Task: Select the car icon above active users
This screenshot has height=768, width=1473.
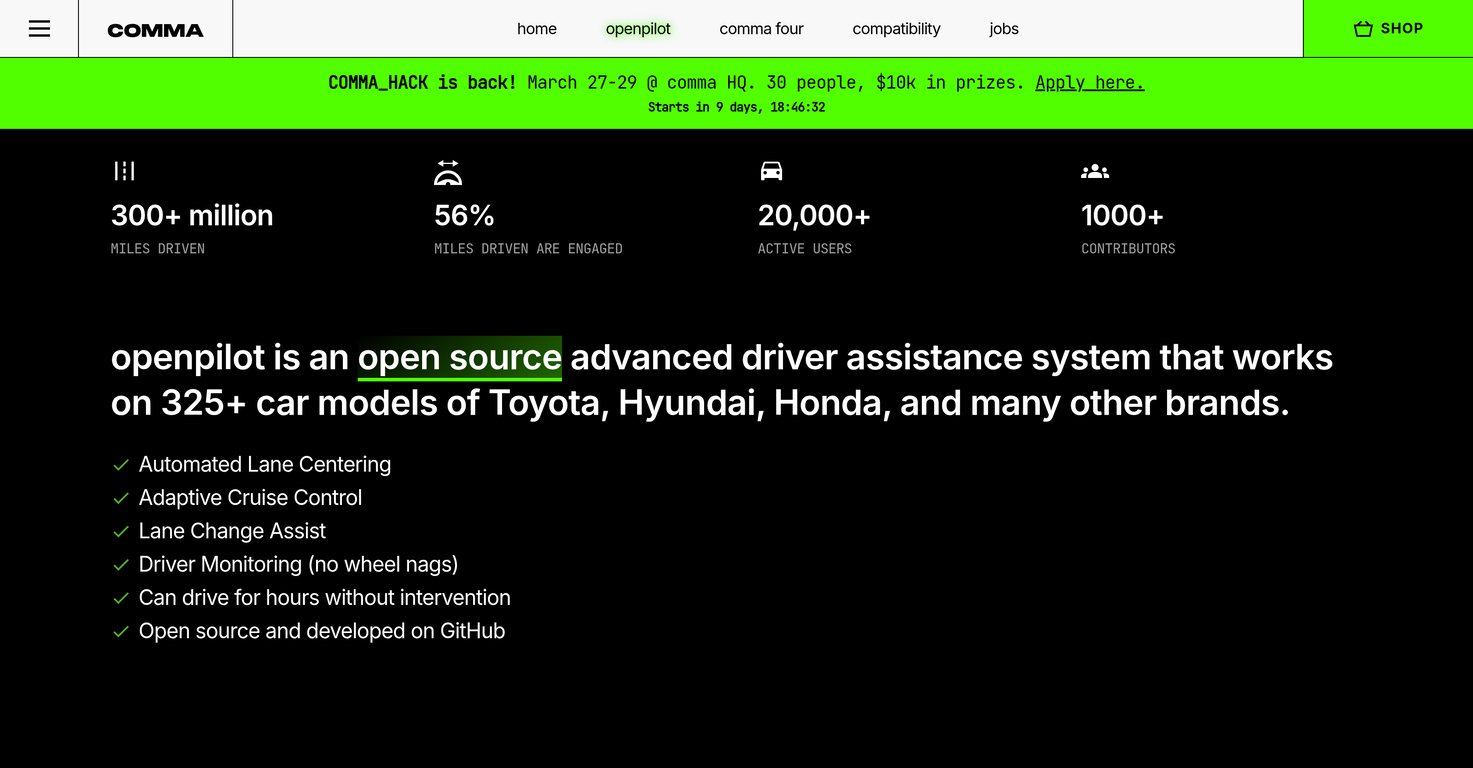Action: pos(771,170)
